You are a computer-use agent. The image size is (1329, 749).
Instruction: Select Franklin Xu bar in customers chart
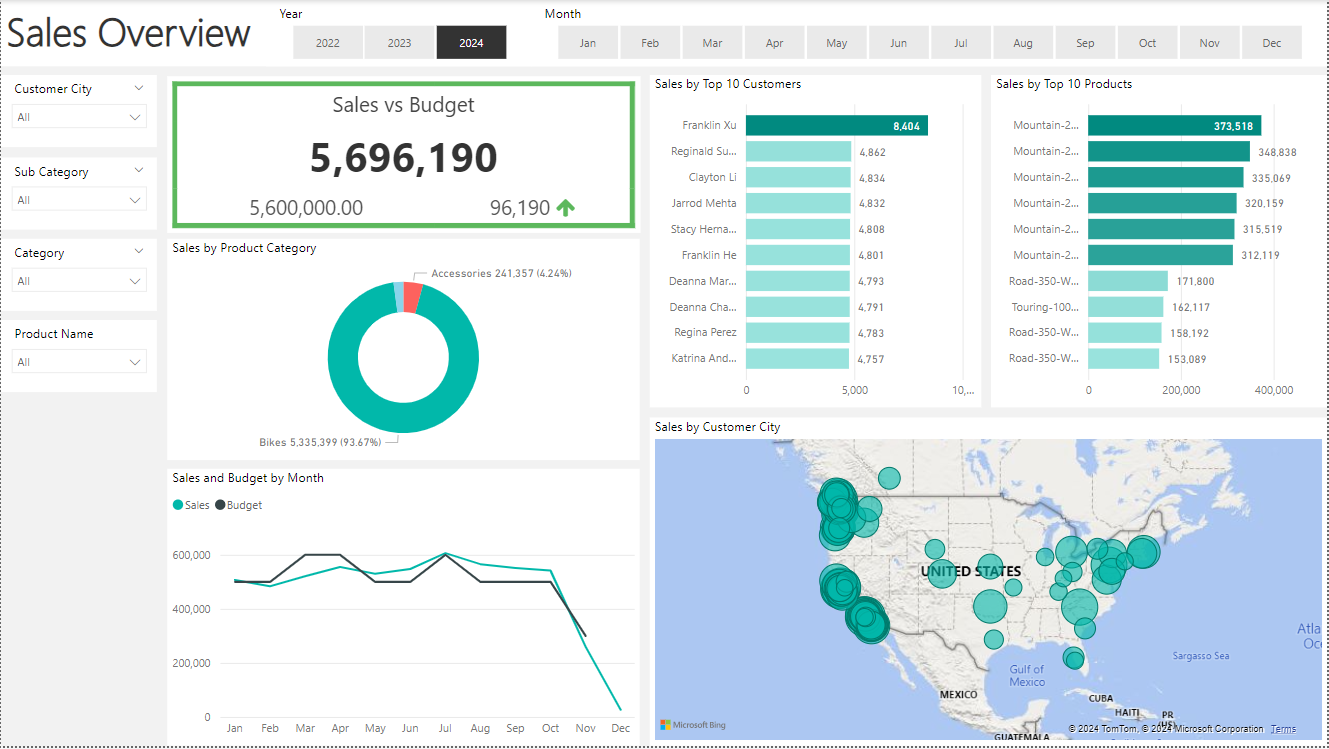point(836,126)
